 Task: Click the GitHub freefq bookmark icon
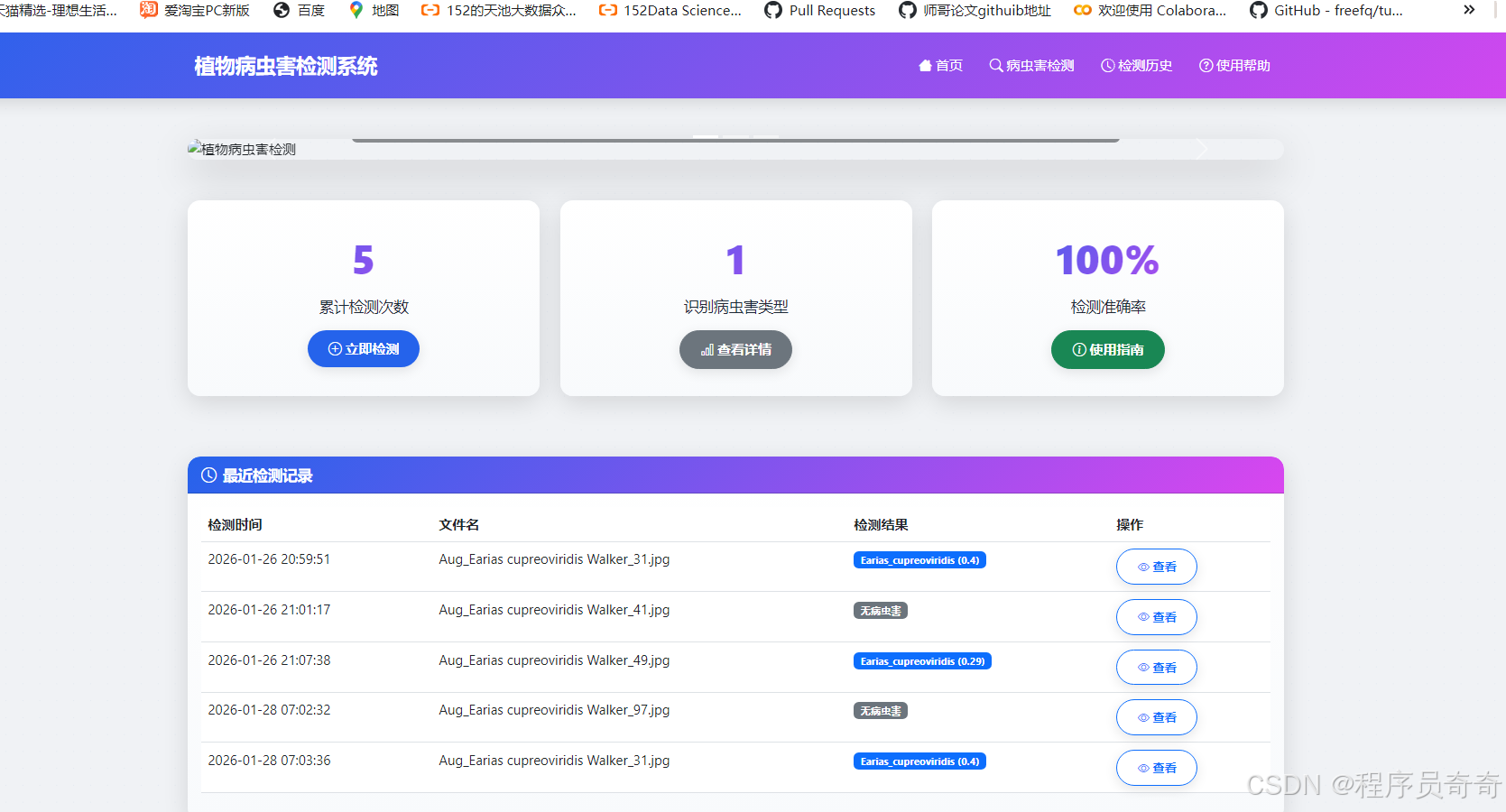pos(1258,10)
